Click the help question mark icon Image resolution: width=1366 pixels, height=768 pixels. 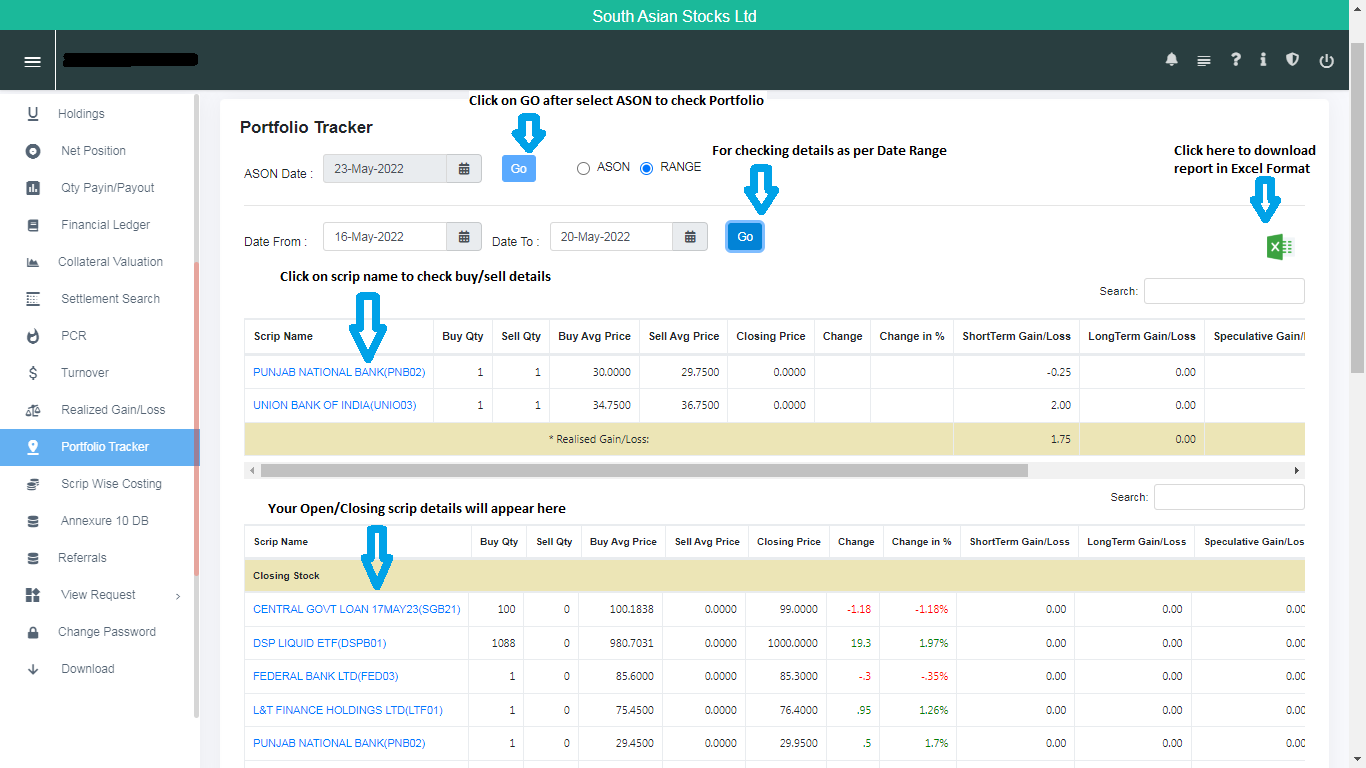point(1236,60)
